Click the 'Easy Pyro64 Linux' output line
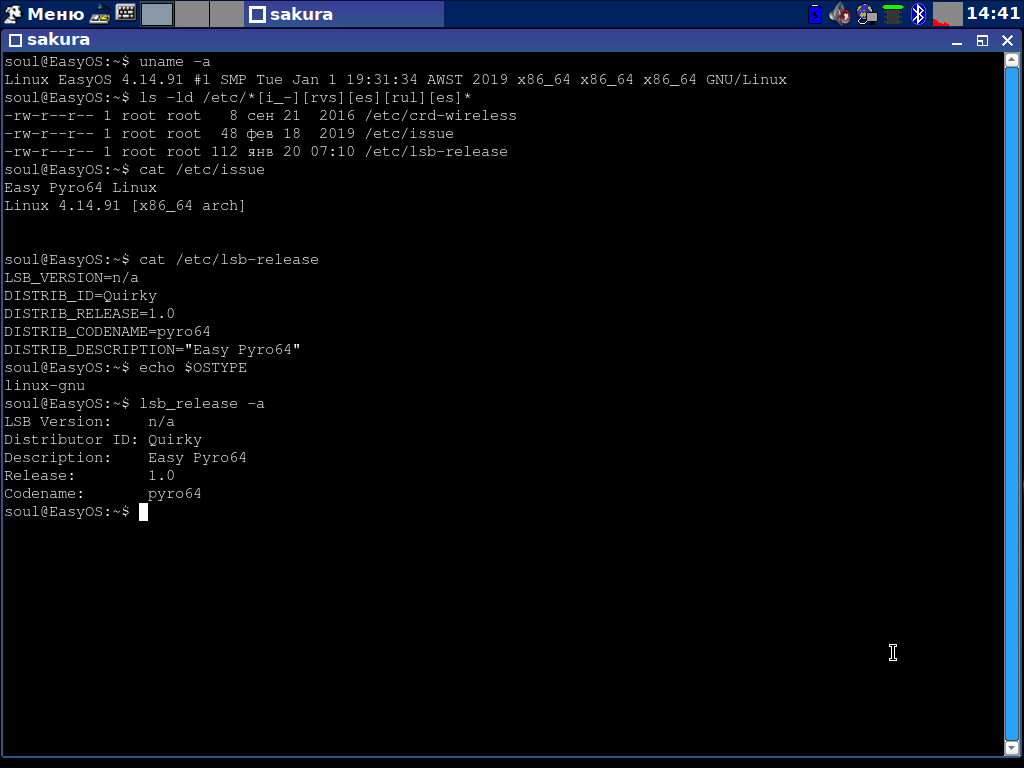Viewport: 1024px width, 768px height. [x=80, y=187]
